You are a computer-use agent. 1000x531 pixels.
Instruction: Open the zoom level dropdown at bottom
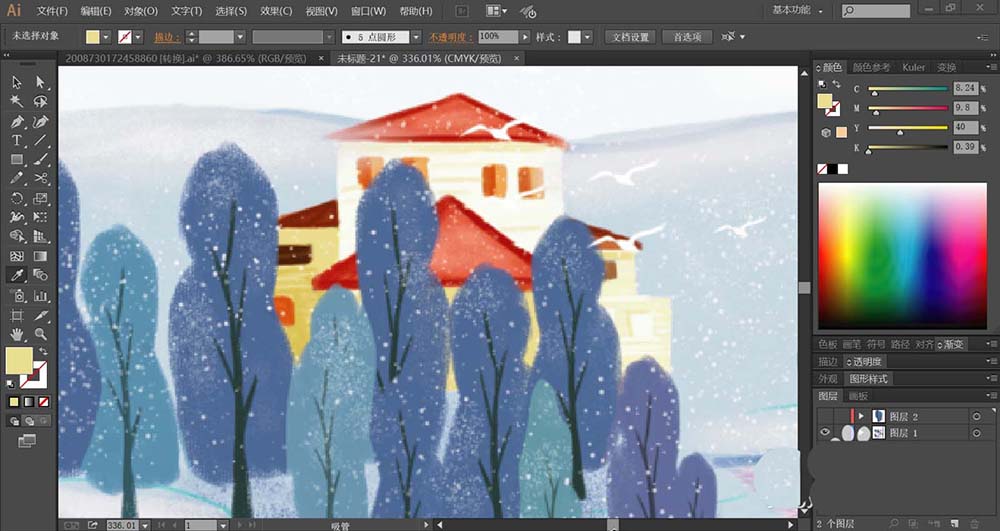tap(145, 525)
